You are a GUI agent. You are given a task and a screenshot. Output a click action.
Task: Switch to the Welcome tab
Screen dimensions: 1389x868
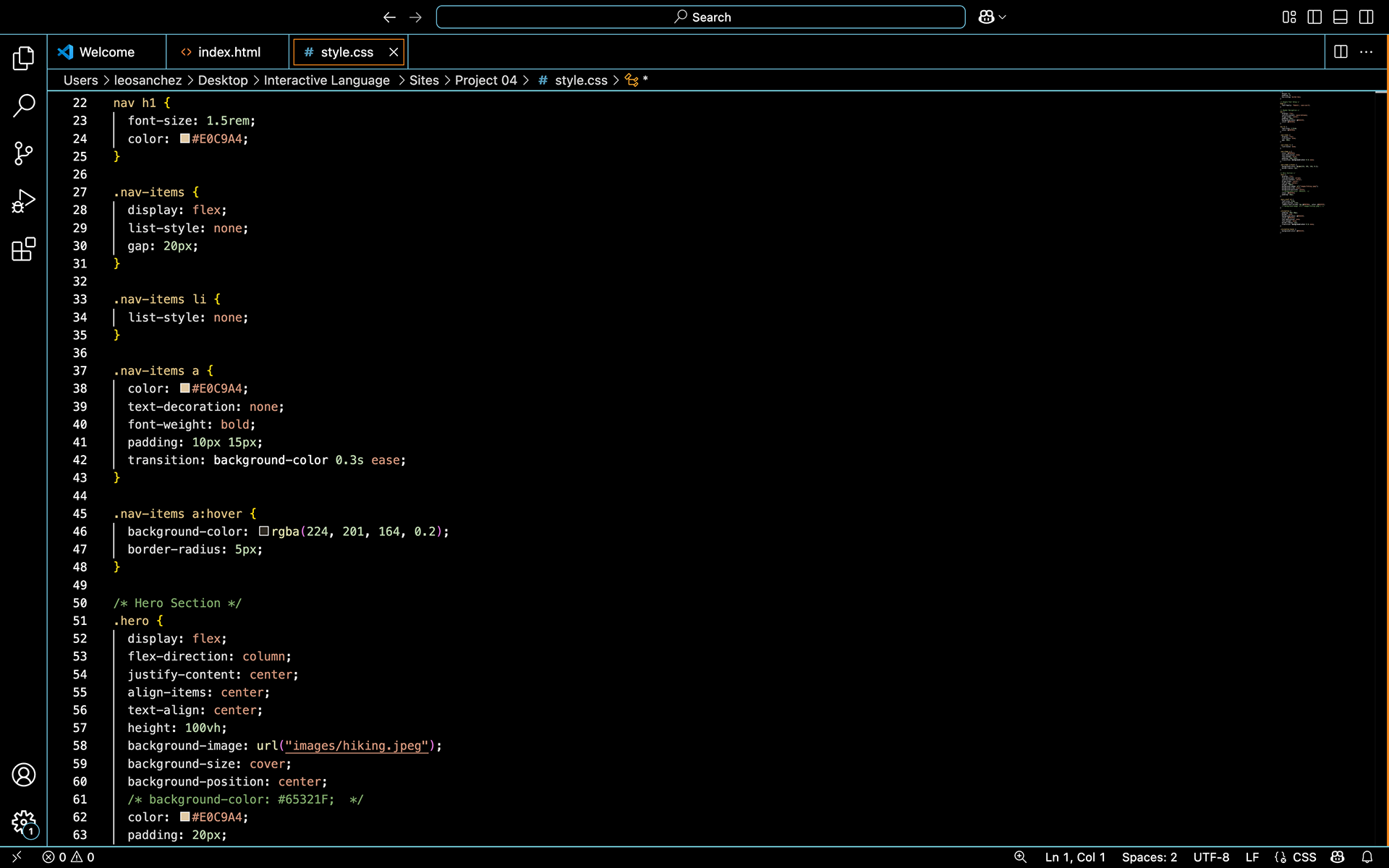(x=106, y=52)
